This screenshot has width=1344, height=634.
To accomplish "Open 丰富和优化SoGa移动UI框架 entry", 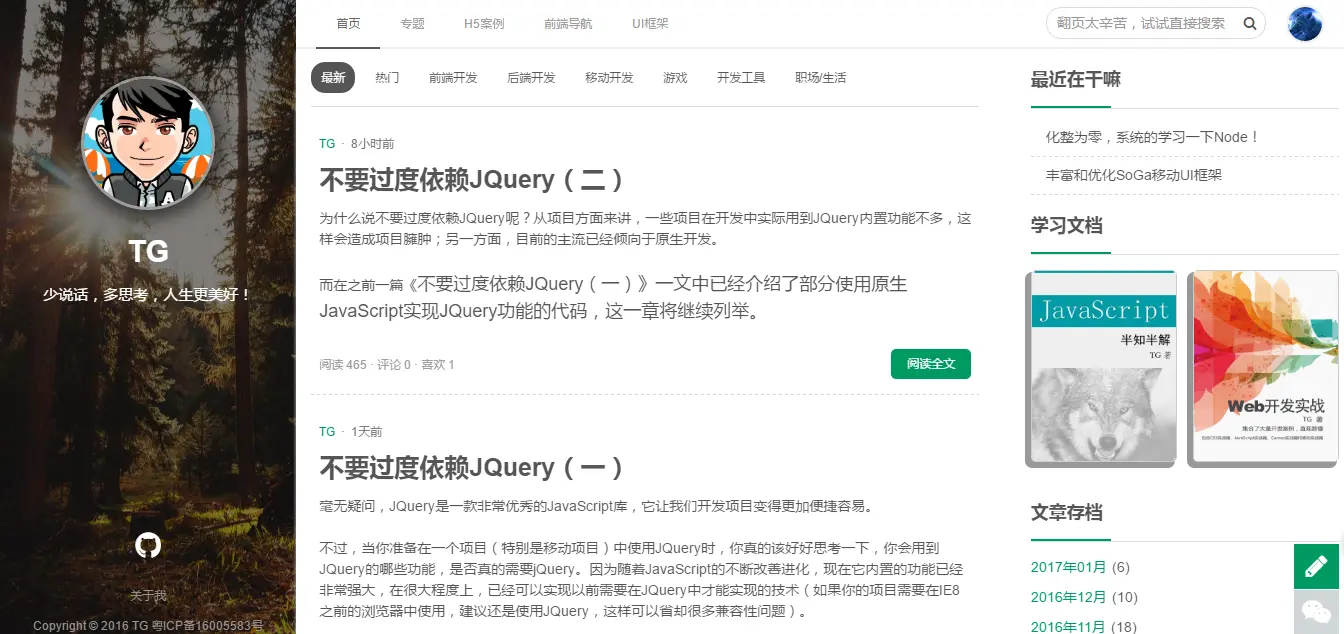I will tap(1134, 175).
